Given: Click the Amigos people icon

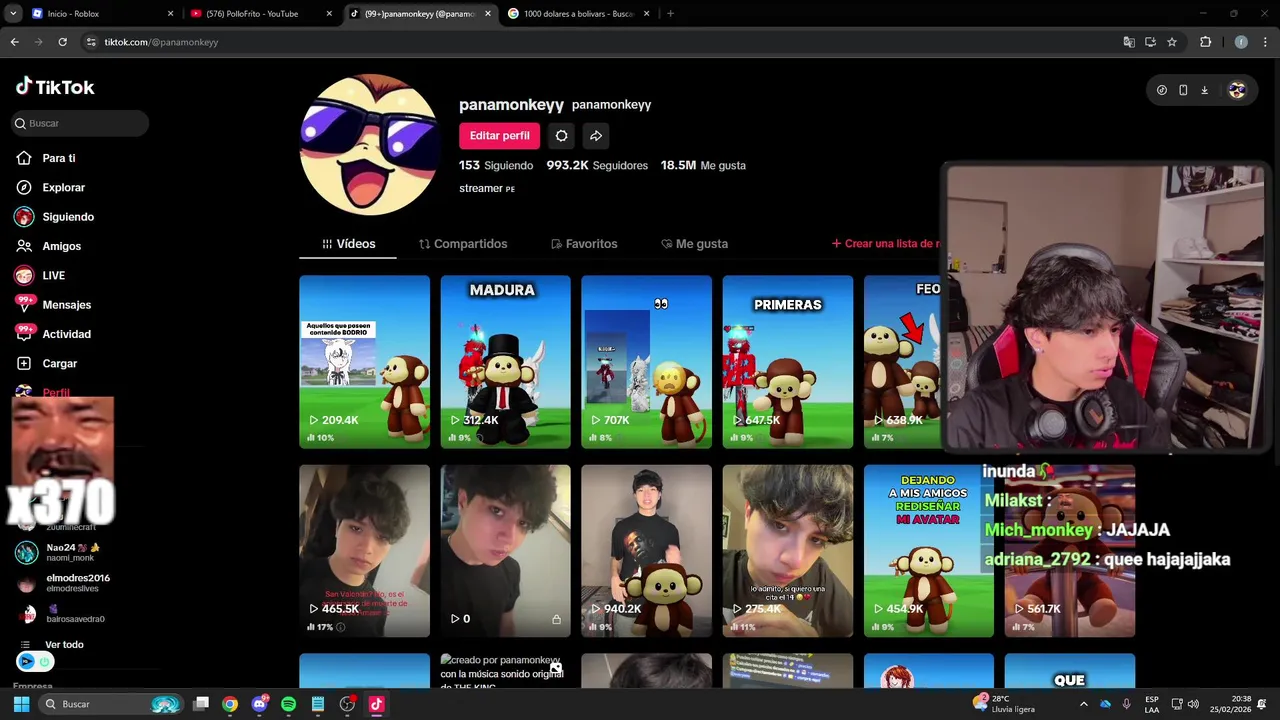Looking at the screenshot, I should 24,246.
